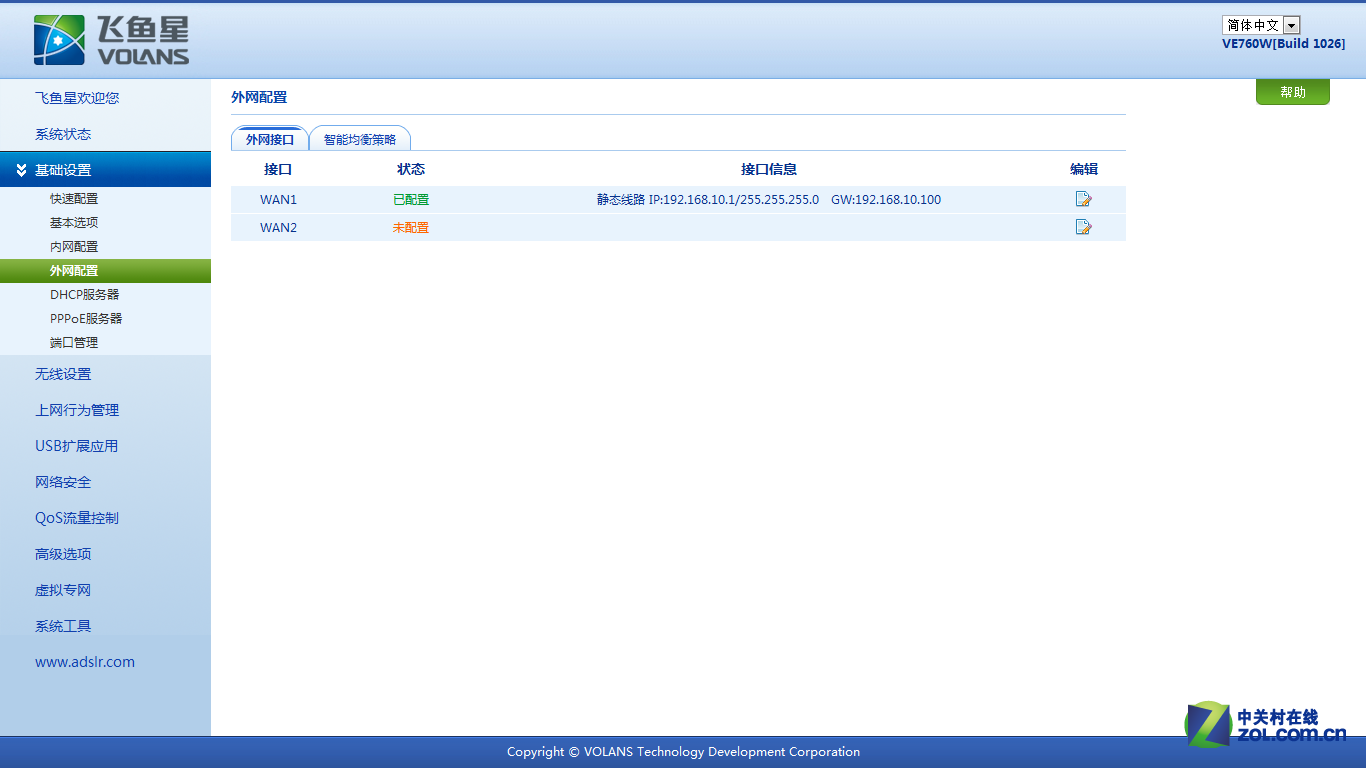The height and width of the screenshot is (768, 1366).
Task: Click the 帮助 help button
Action: coord(1293,92)
